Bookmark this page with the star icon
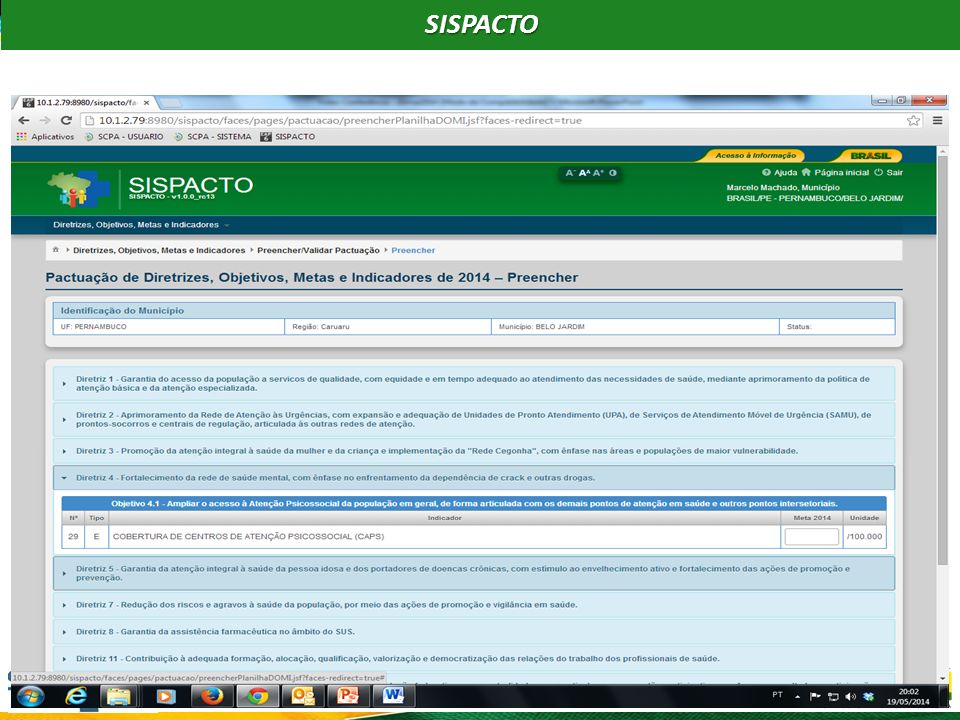 coord(913,121)
